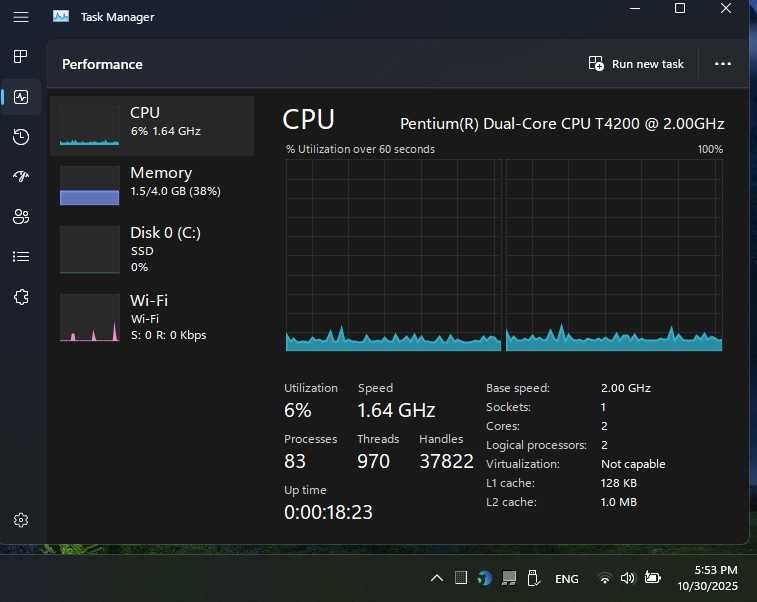757x602 pixels.
Task: Click the CPU utilization graph
Action: pos(504,255)
